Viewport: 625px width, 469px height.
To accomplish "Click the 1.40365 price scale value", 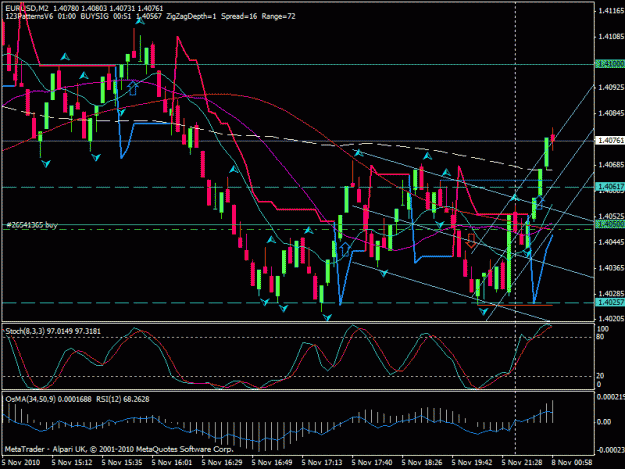I will [611, 268].
